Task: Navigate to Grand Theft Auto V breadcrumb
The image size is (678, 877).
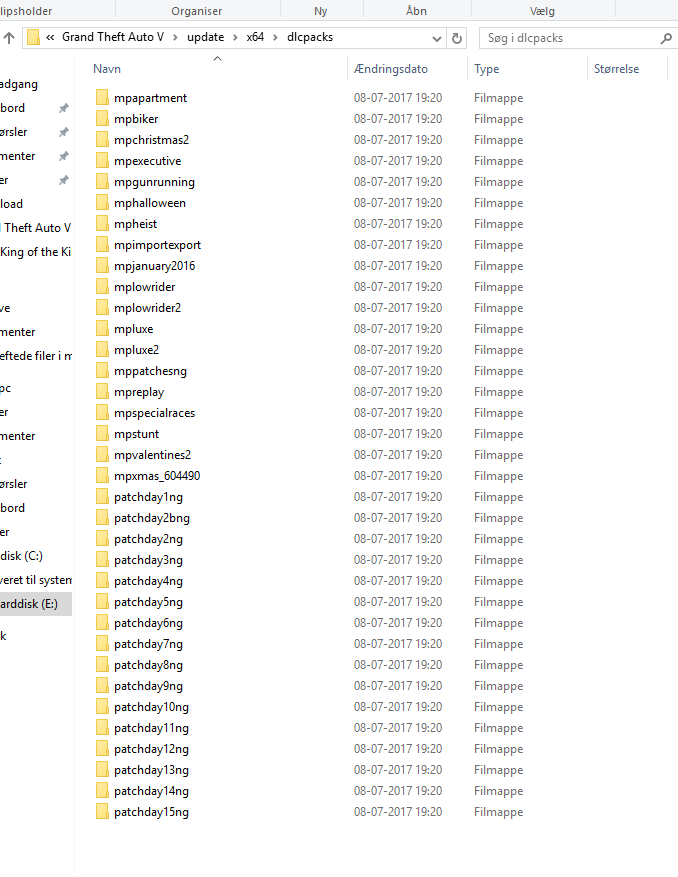Action: tap(113, 37)
